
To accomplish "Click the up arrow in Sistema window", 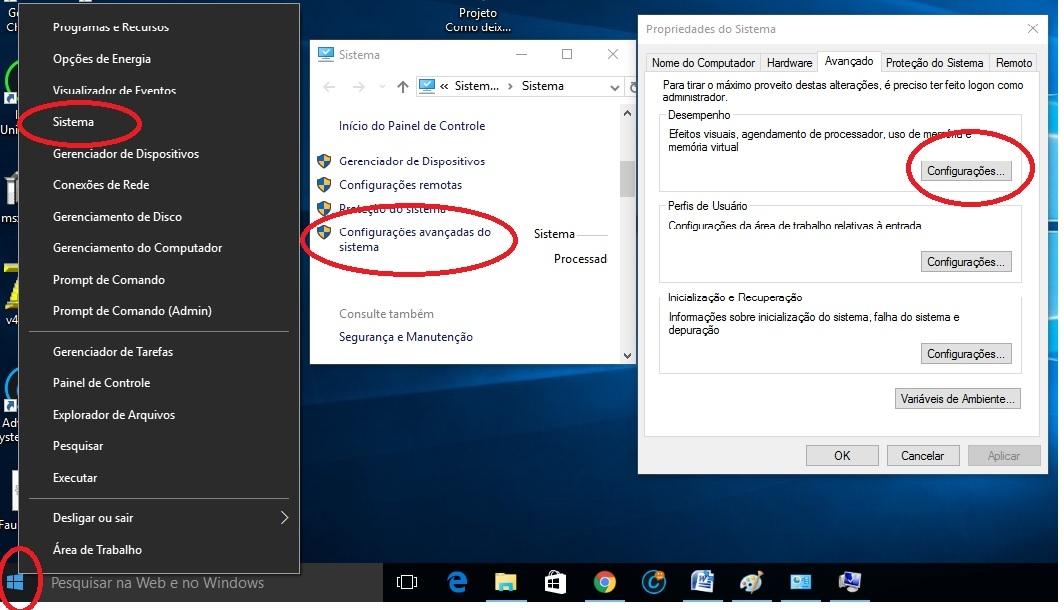I will 403,87.
